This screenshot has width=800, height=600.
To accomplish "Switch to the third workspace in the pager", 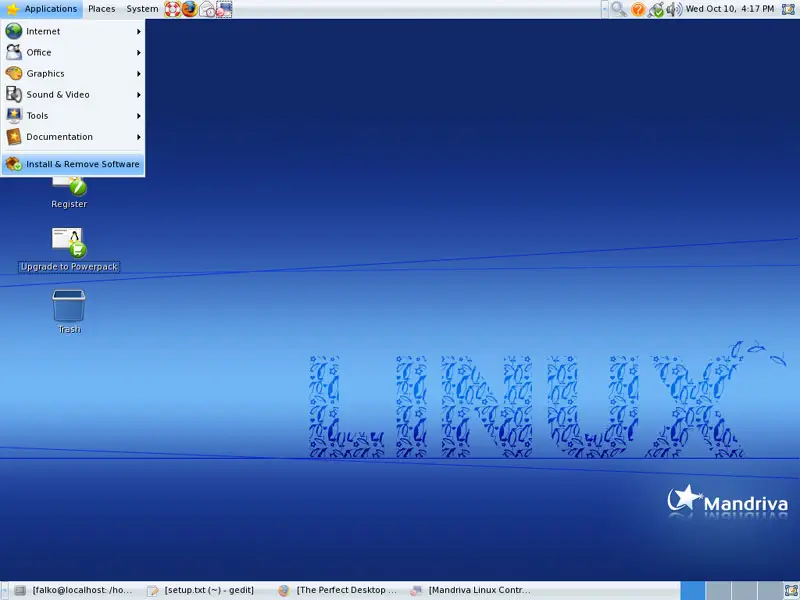I will 744,590.
